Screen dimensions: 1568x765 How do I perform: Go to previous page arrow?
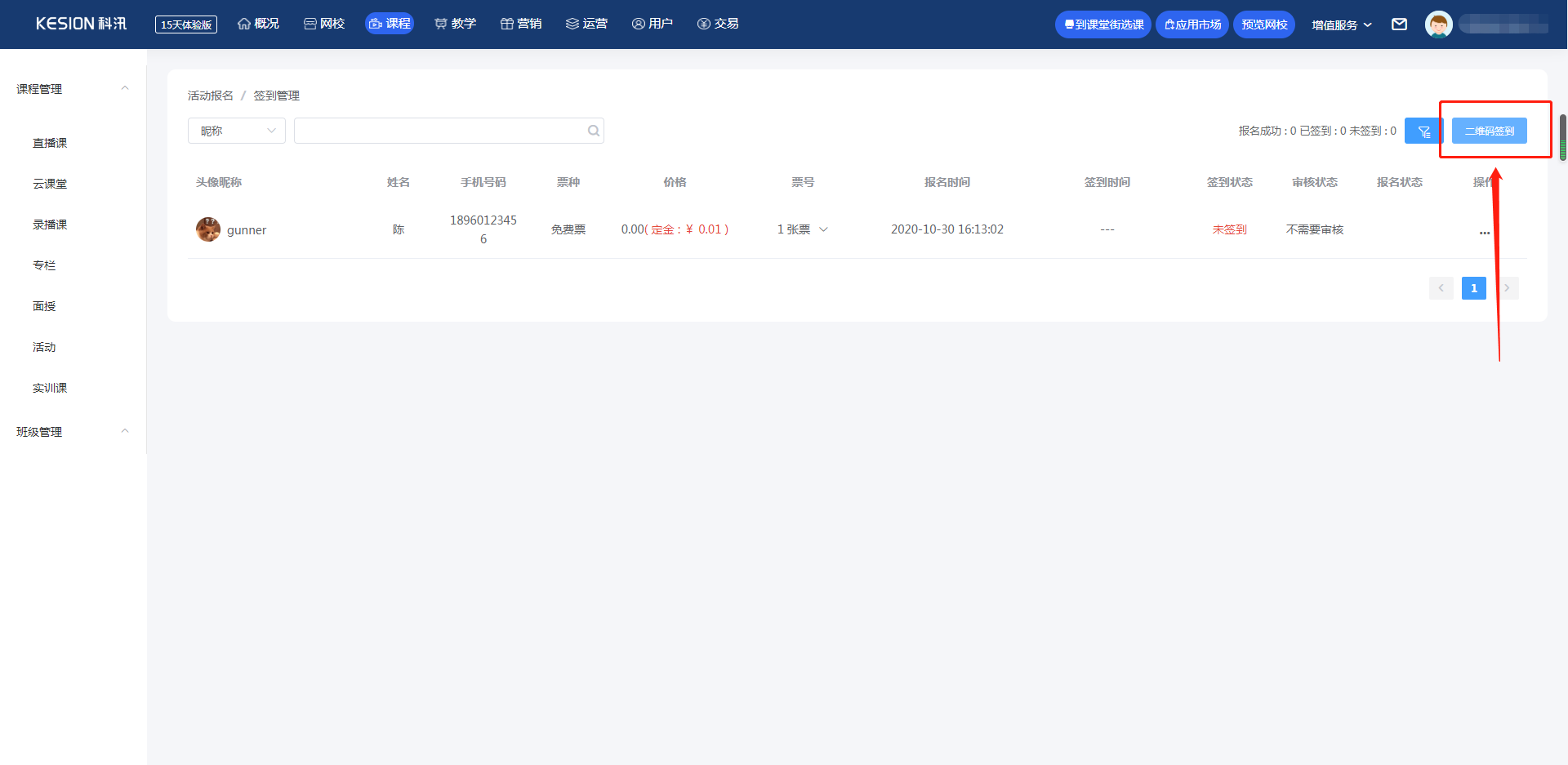pyautogui.click(x=1441, y=288)
